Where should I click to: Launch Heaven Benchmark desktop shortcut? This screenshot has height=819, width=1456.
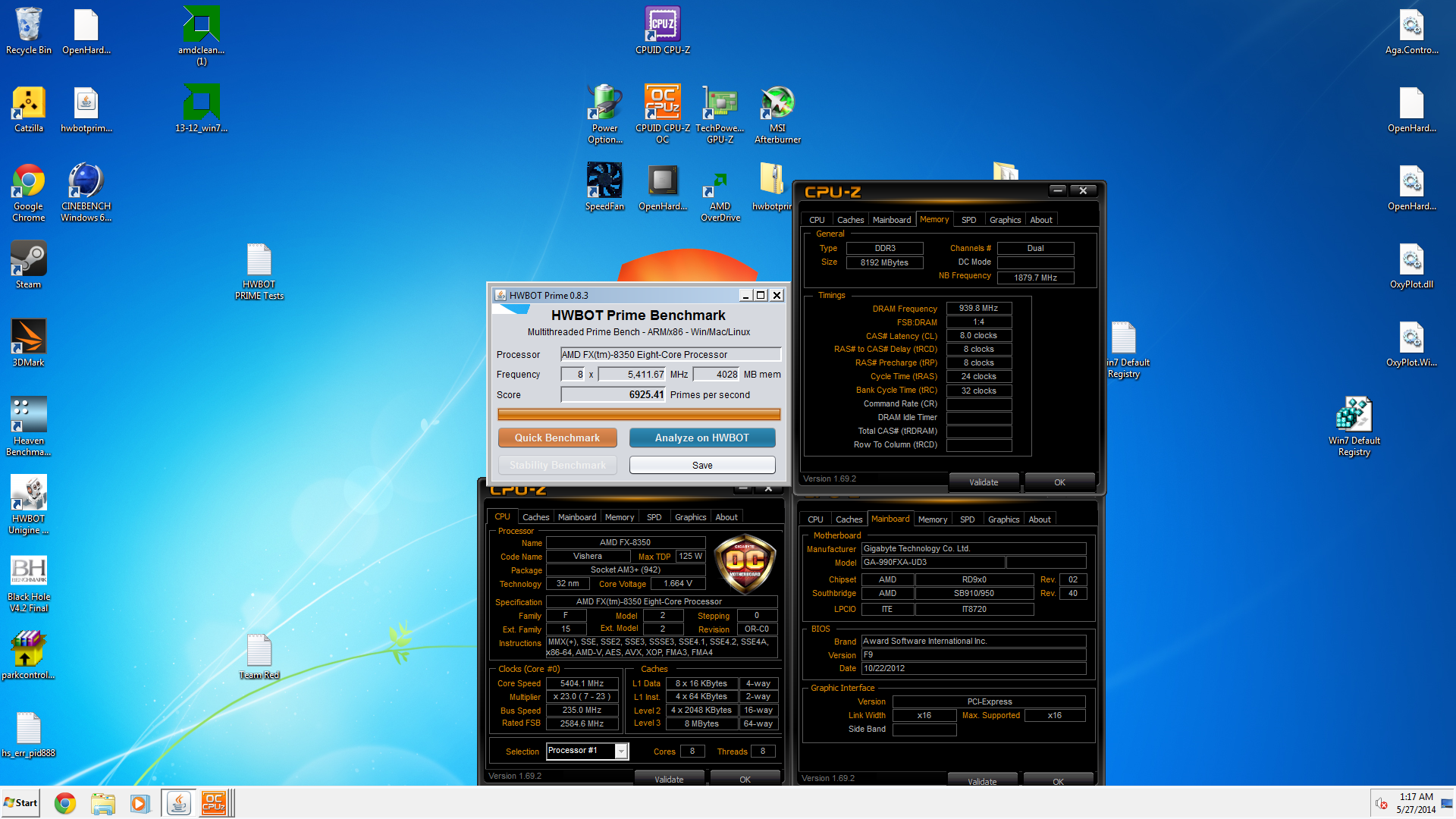tap(28, 426)
